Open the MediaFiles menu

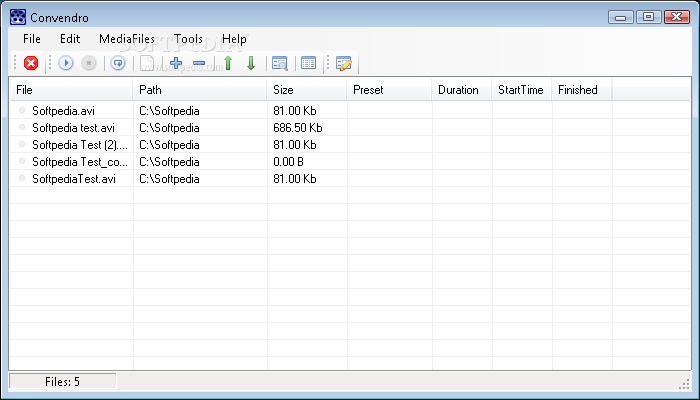click(127, 39)
